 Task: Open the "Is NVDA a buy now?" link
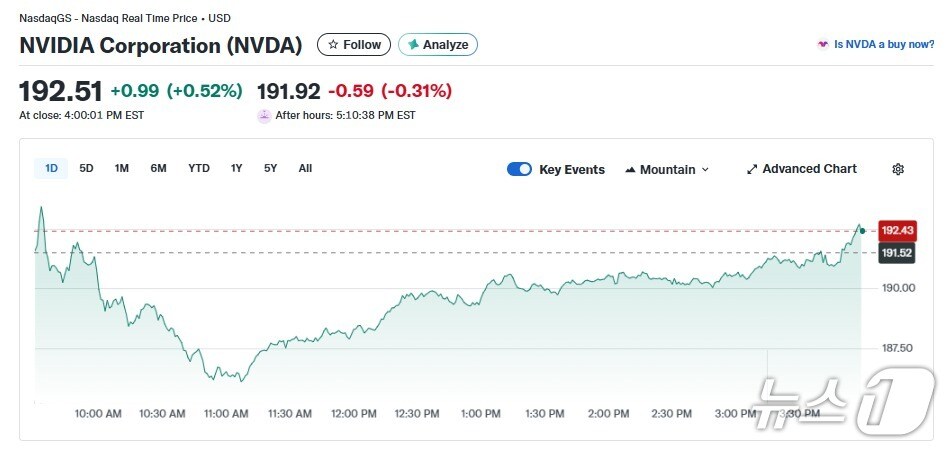[x=884, y=45]
